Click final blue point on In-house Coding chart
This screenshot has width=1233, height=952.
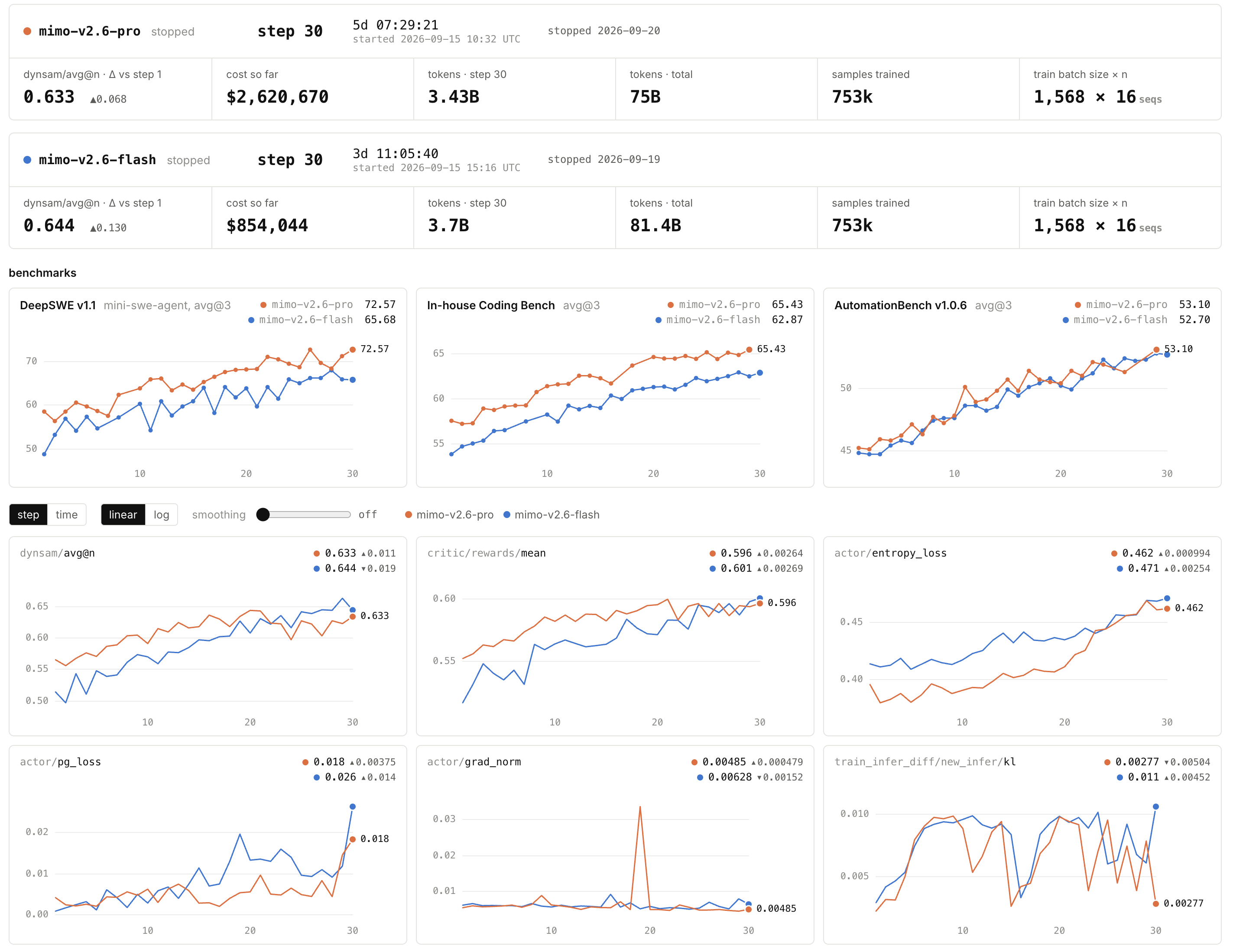coord(760,373)
